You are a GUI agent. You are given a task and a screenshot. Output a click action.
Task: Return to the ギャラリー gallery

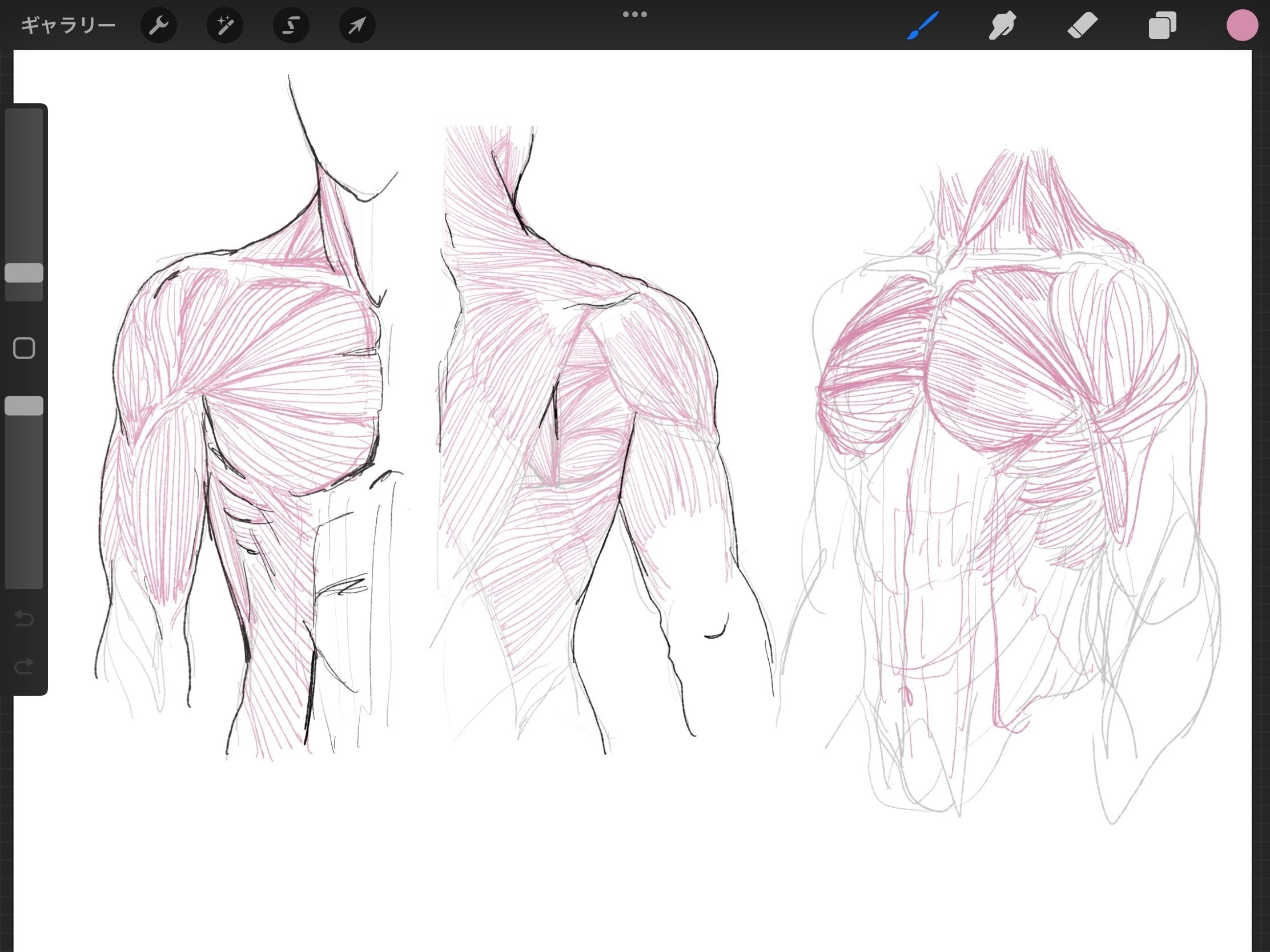pos(68,25)
